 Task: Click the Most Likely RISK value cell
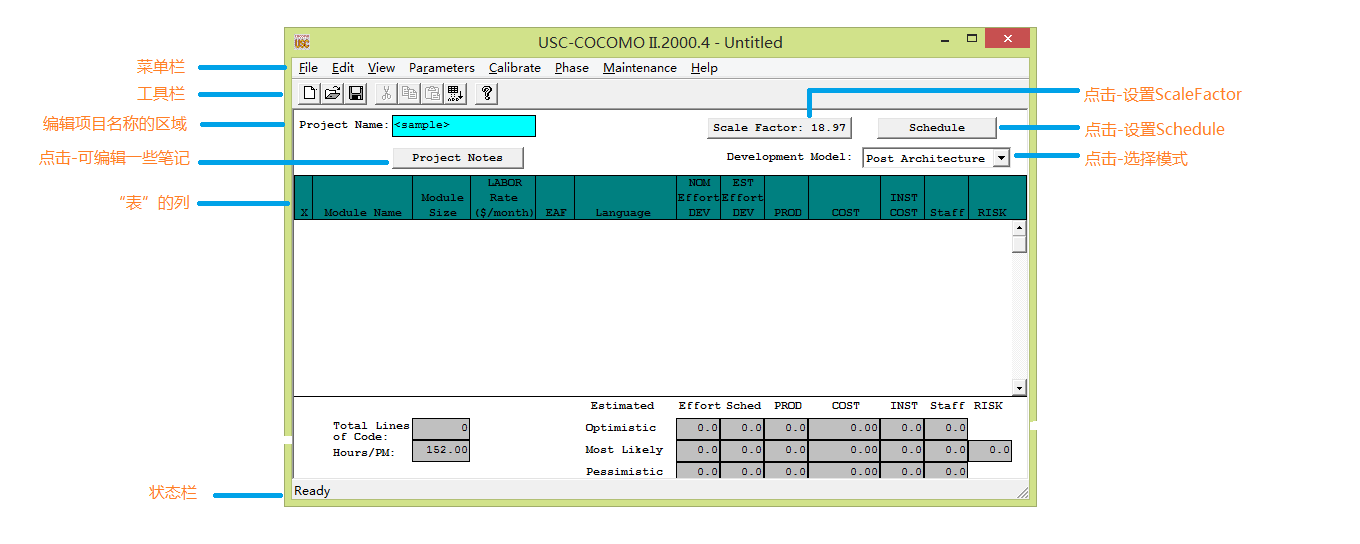tap(990, 450)
